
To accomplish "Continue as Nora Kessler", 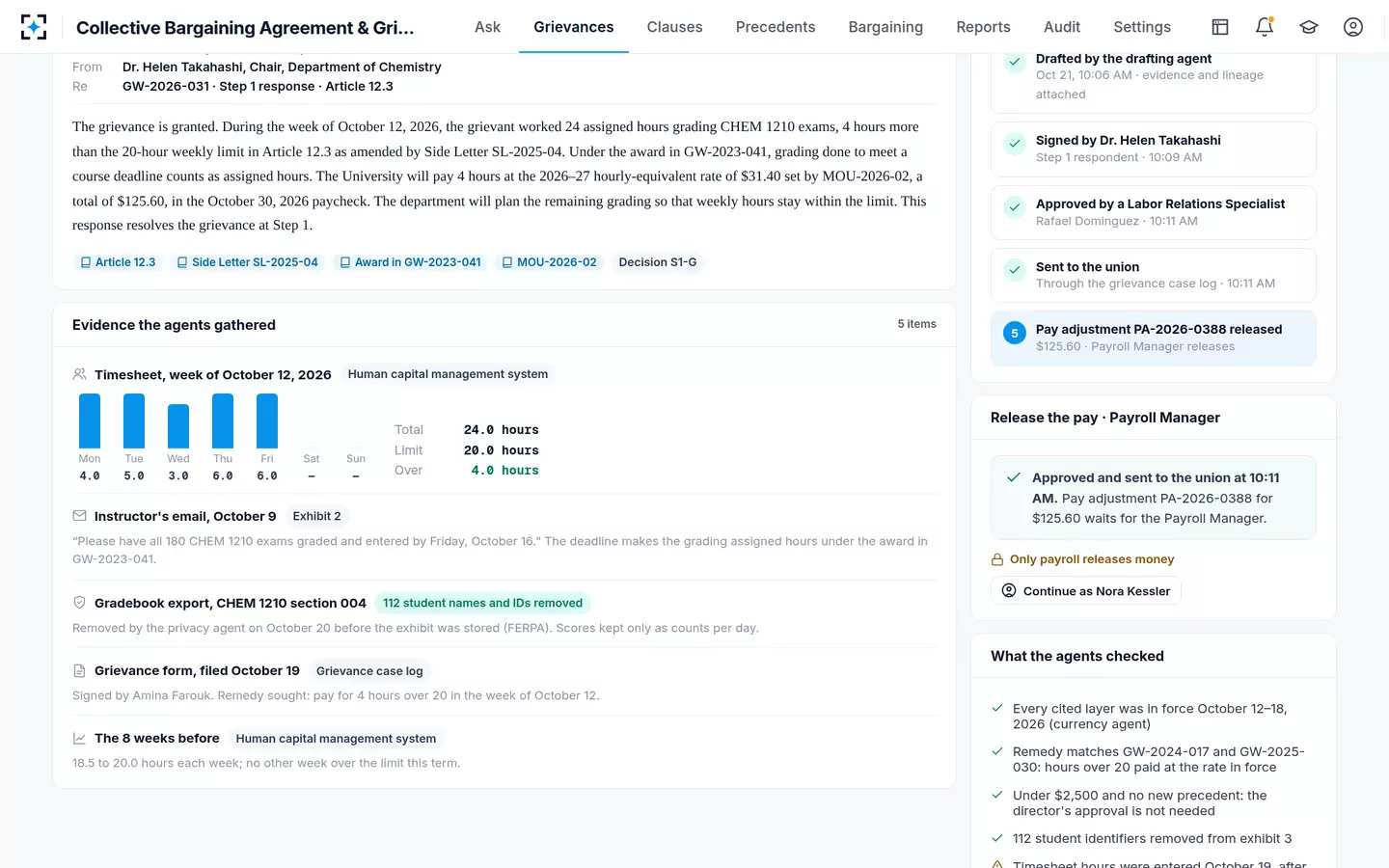I will click(1086, 591).
